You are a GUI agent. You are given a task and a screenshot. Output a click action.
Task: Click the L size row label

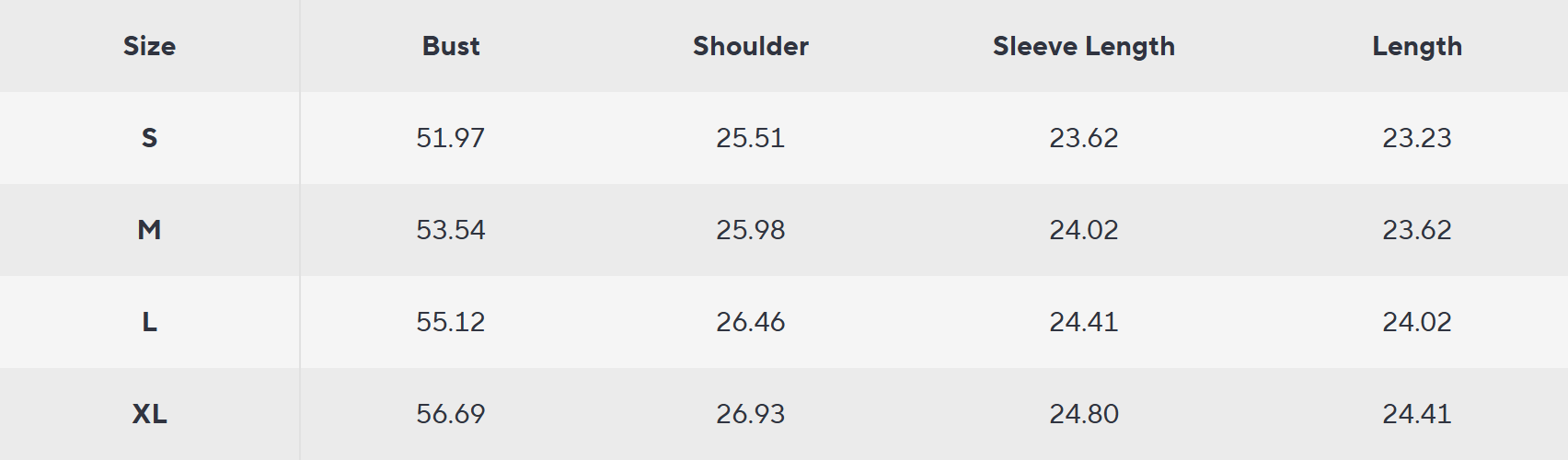click(x=149, y=322)
